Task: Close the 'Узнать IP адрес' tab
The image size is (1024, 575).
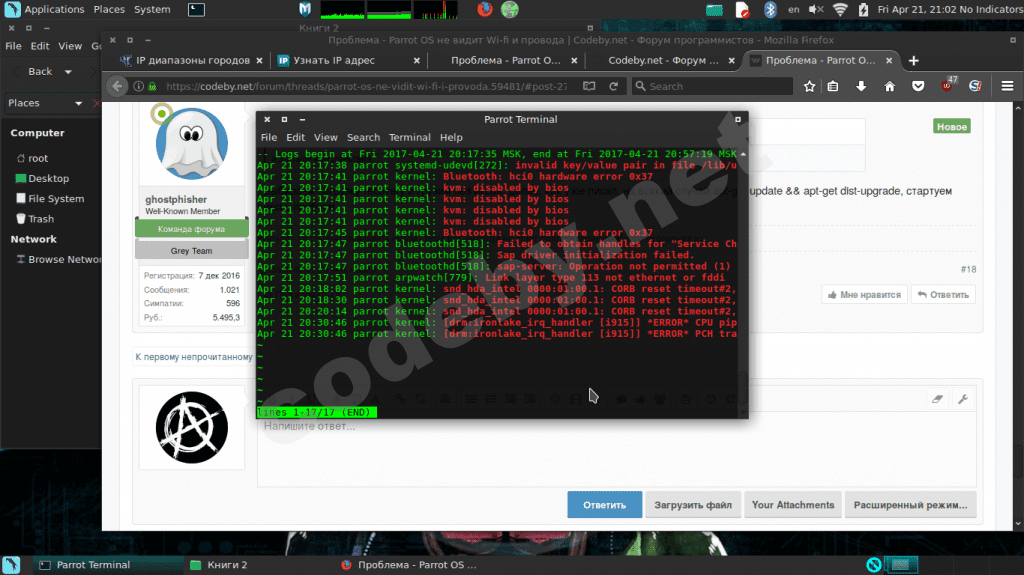Action: (417, 60)
